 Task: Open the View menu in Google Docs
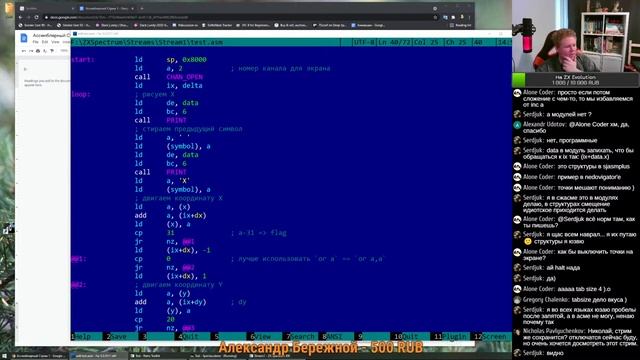(x=55, y=42)
